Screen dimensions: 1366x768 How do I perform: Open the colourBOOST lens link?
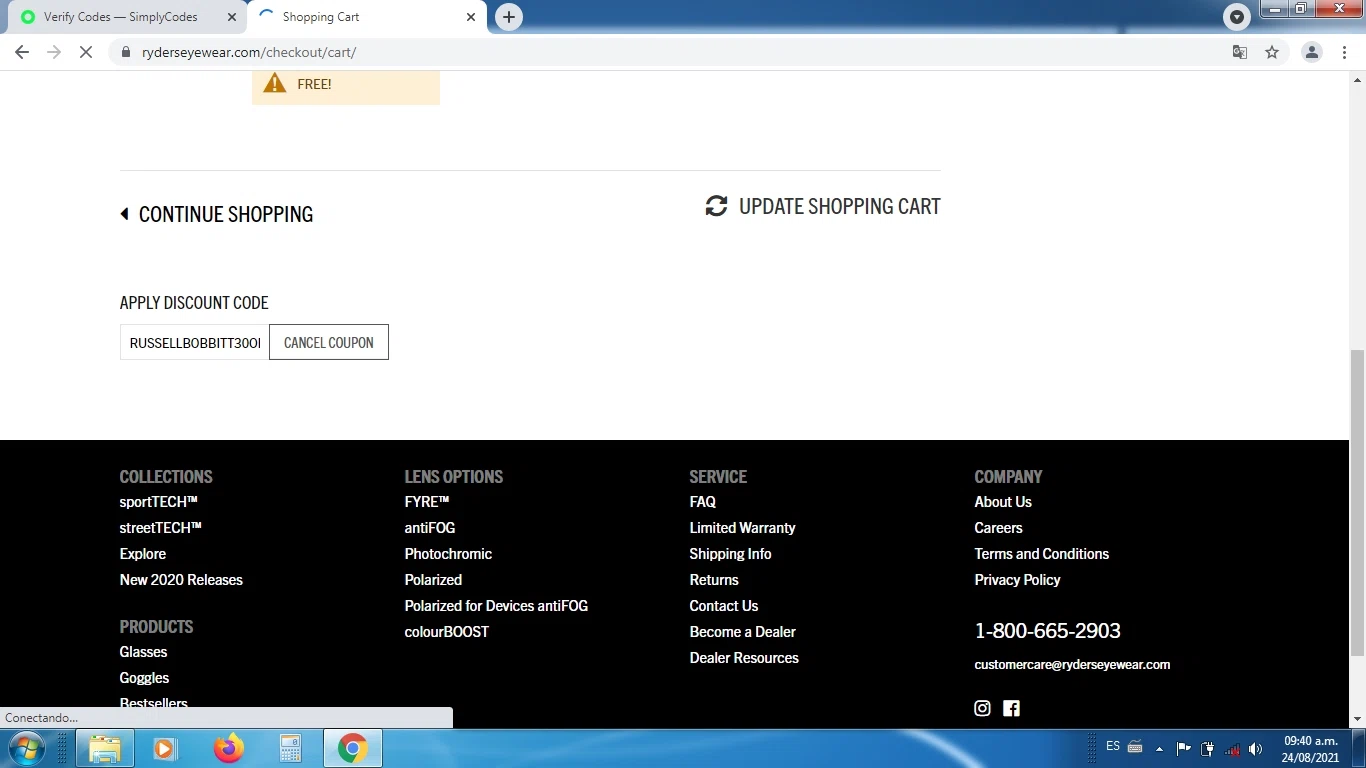(447, 632)
